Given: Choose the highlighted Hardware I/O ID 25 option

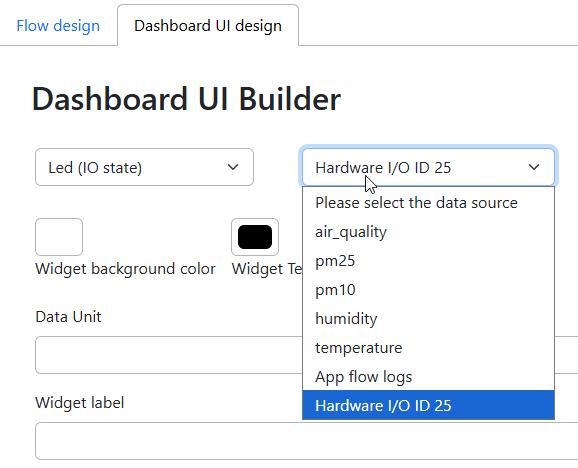Looking at the screenshot, I should click(428, 405).
